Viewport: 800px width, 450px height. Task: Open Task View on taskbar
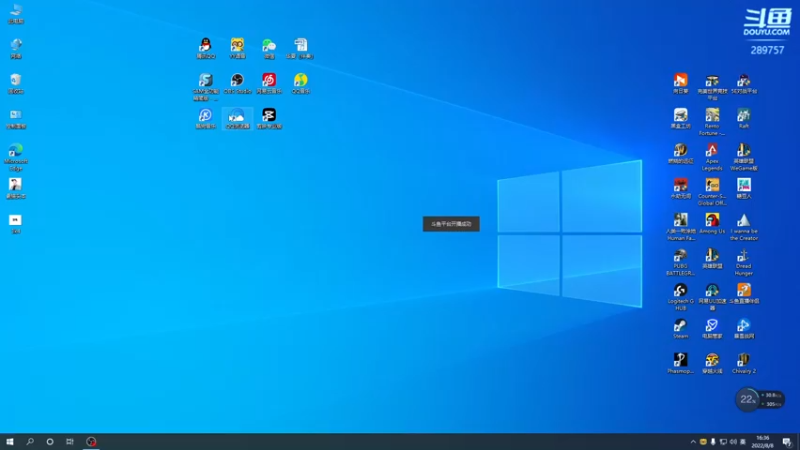pos(69,441)
